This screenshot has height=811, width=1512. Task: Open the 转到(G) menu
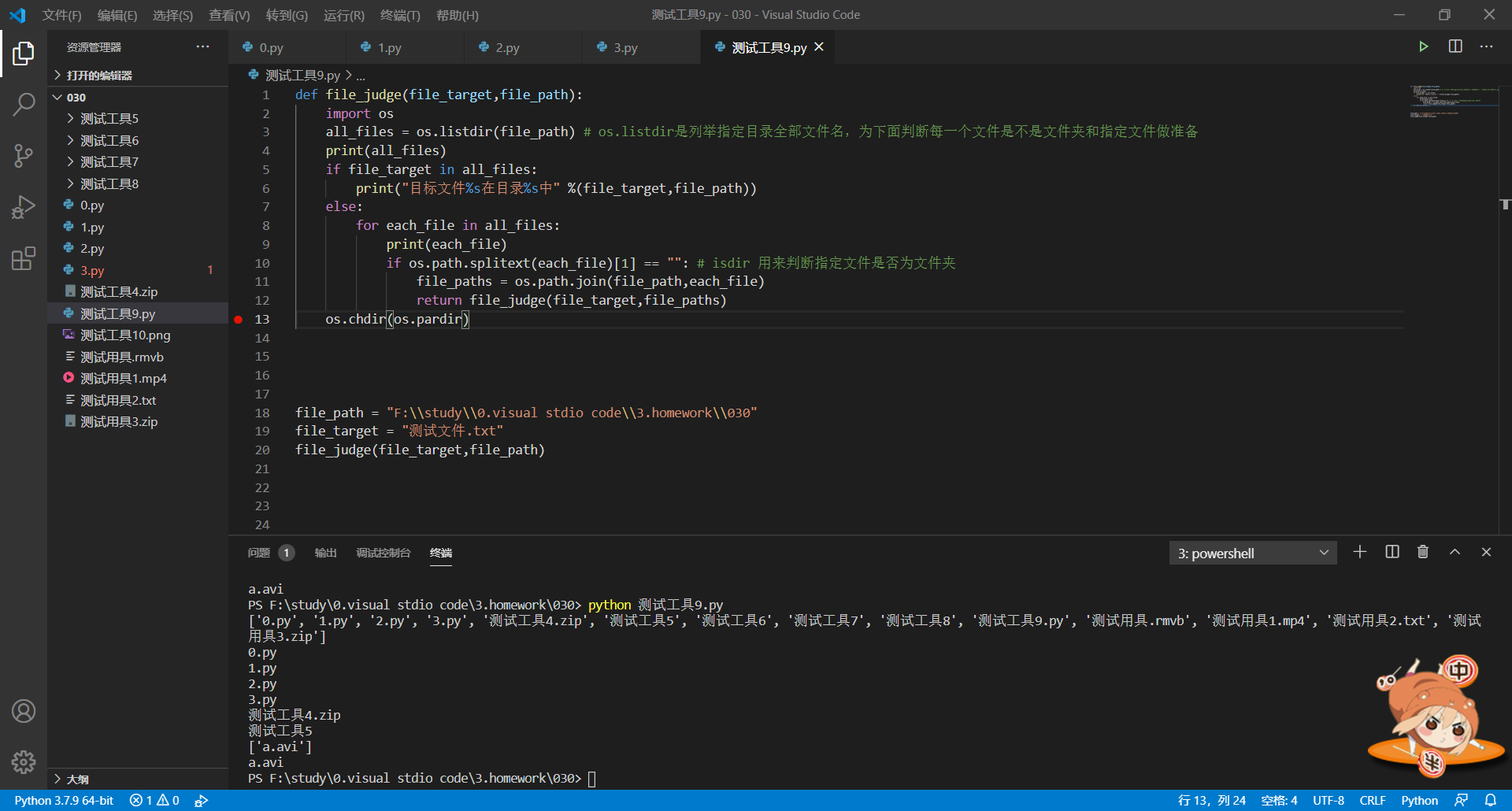287,15
